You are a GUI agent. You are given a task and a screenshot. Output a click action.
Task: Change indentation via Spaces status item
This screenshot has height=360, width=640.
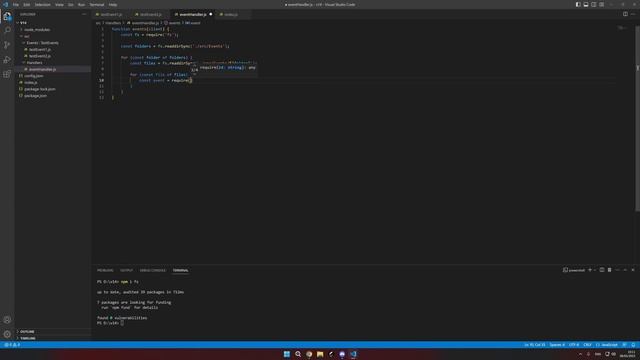pos(557,345)
